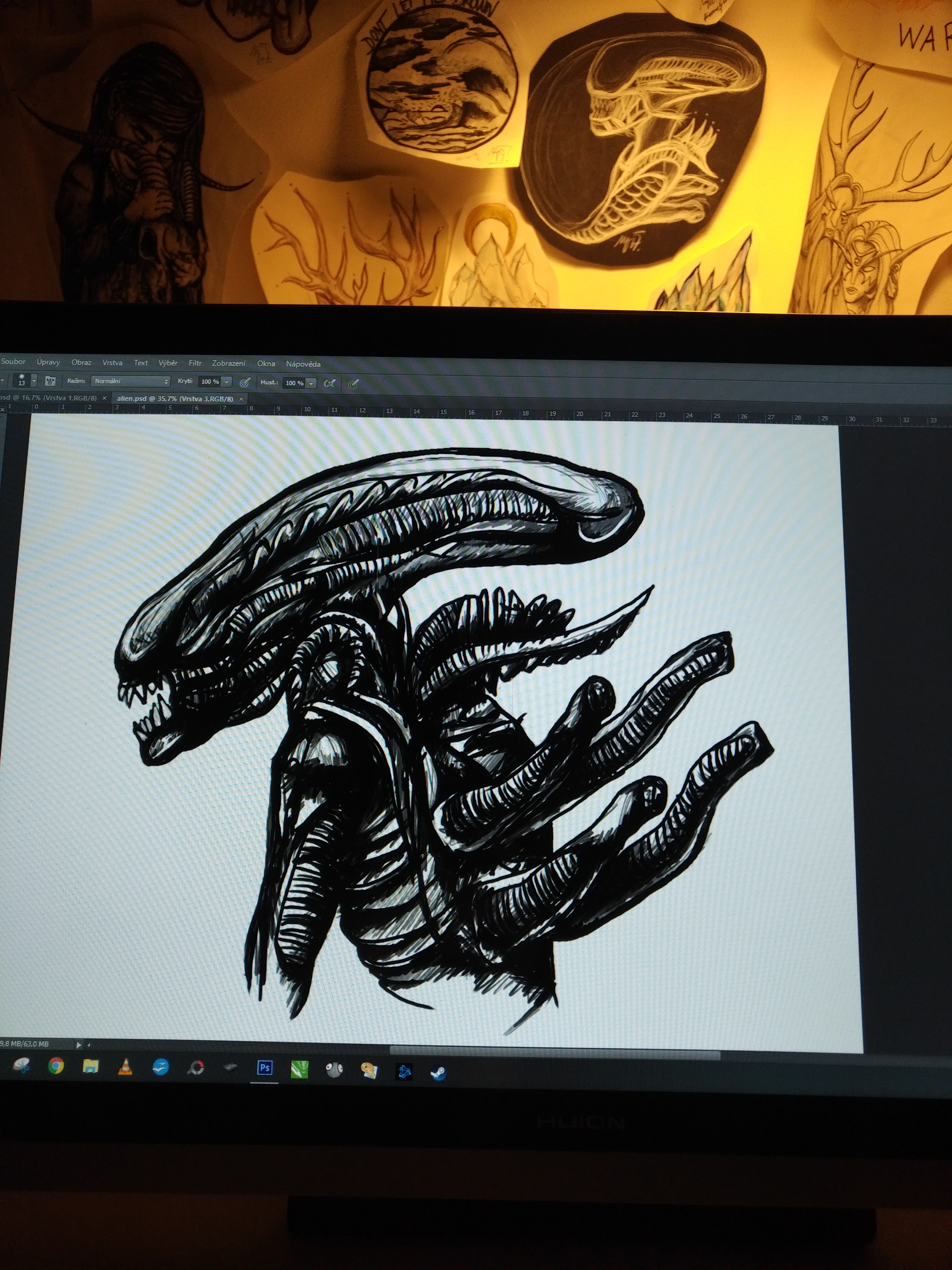Open the brush preset picker arrow

pos(34,381)
